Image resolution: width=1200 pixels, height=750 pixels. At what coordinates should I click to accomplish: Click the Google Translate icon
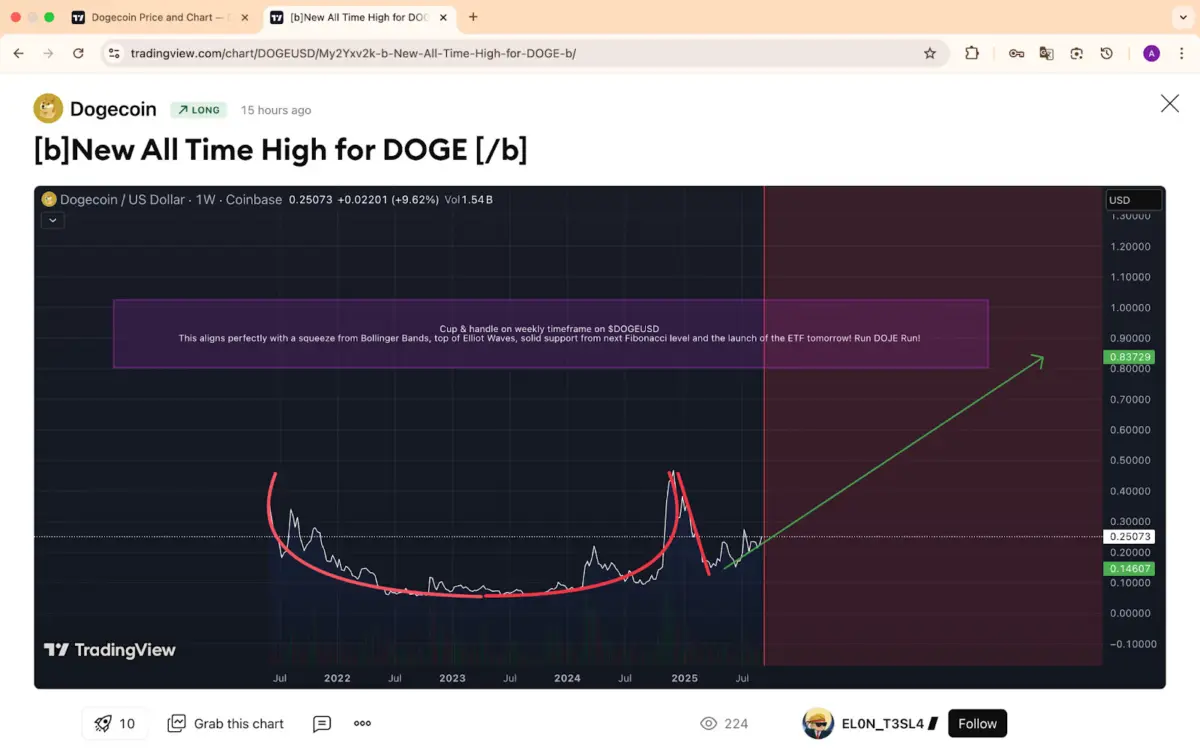(1046, 53)
